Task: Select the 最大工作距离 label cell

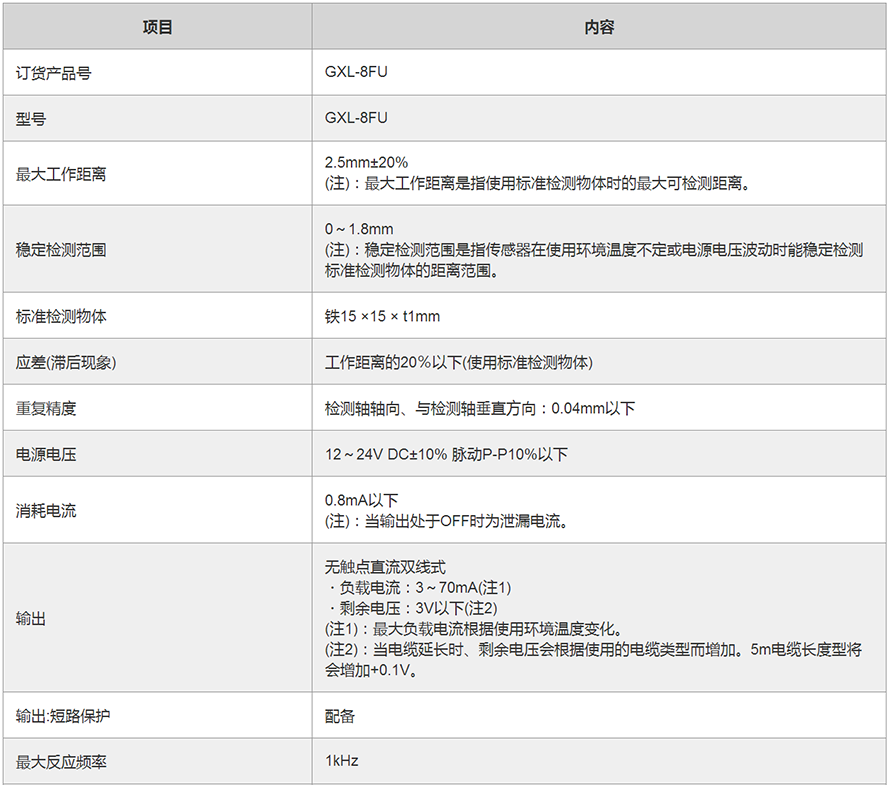Action: tap(61, 174)
